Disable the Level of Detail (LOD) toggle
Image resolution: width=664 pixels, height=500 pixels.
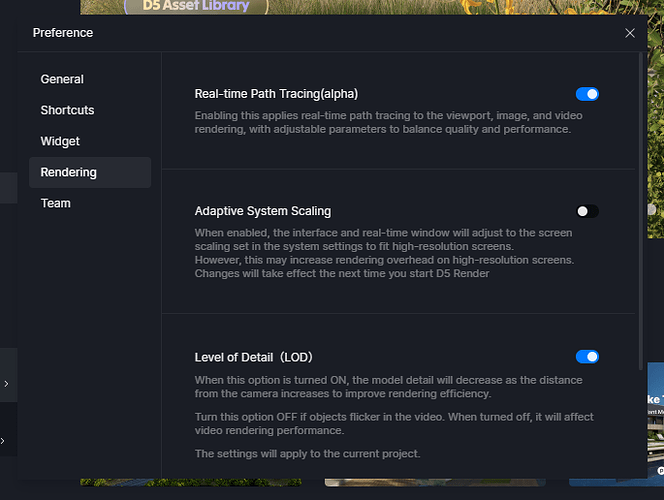click(x=587, y=357)
